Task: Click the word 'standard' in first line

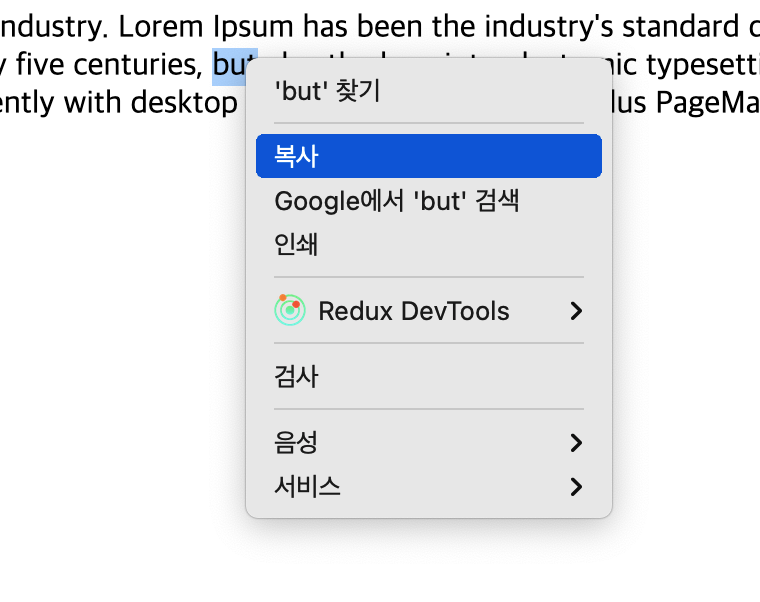Action: 681,26
